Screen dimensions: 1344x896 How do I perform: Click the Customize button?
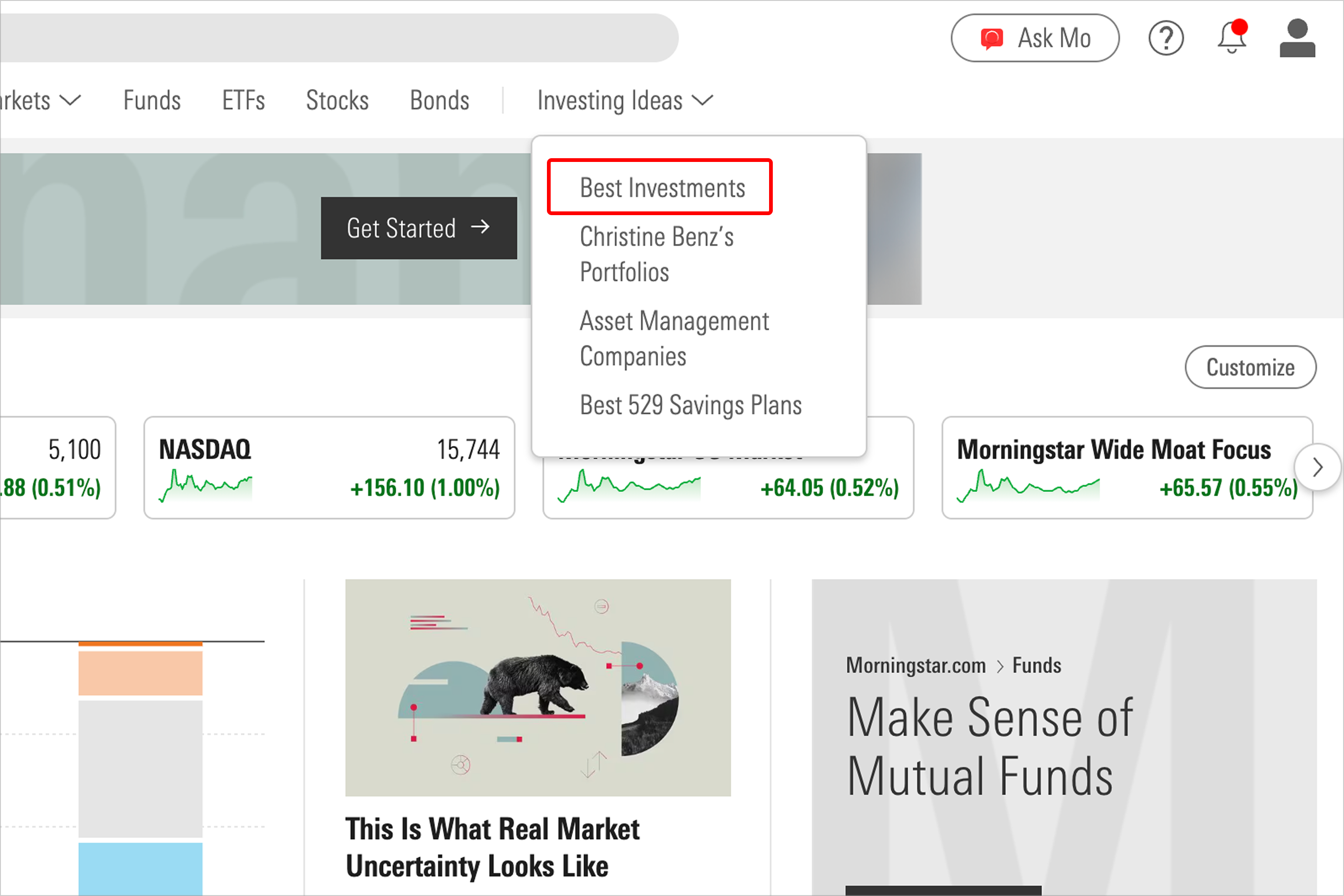click(x=1250, y=367)
